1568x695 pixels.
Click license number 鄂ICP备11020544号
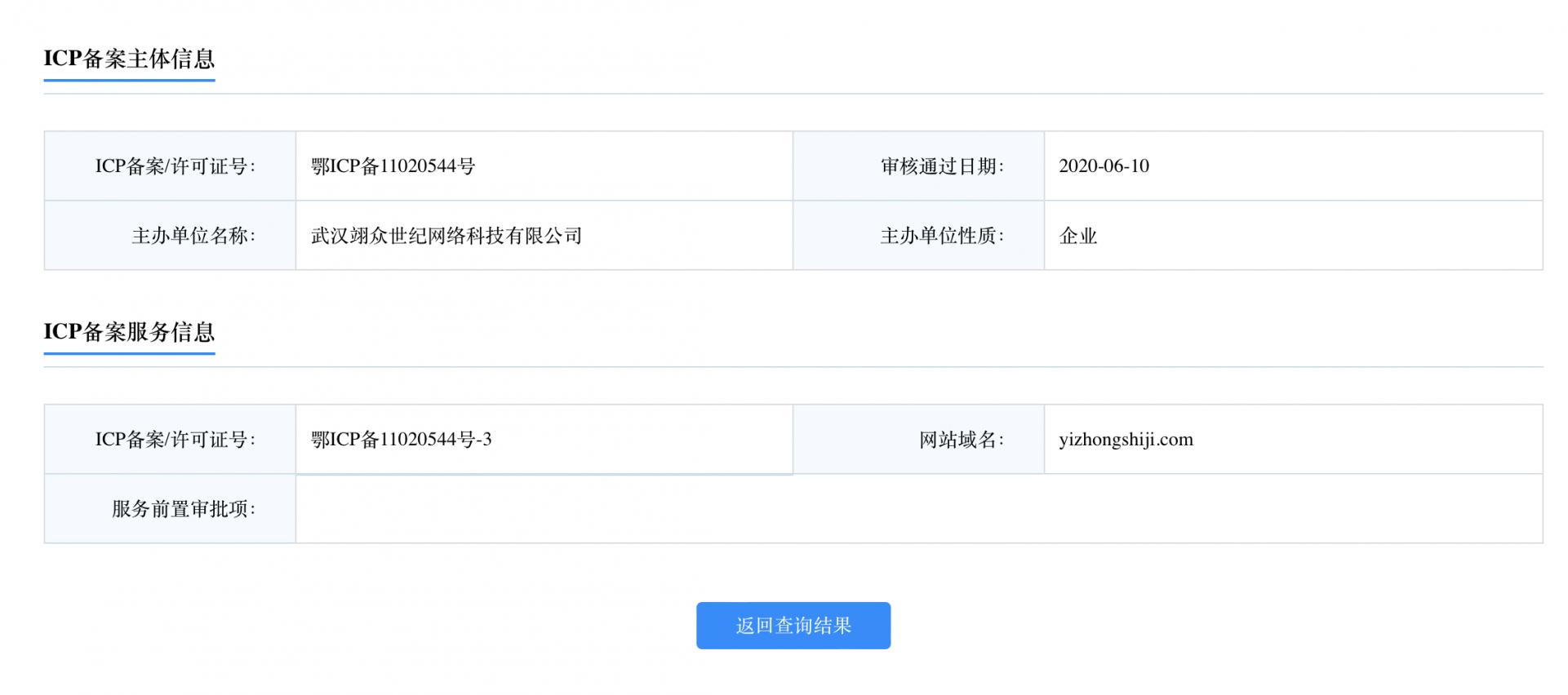tap(393, 166)
